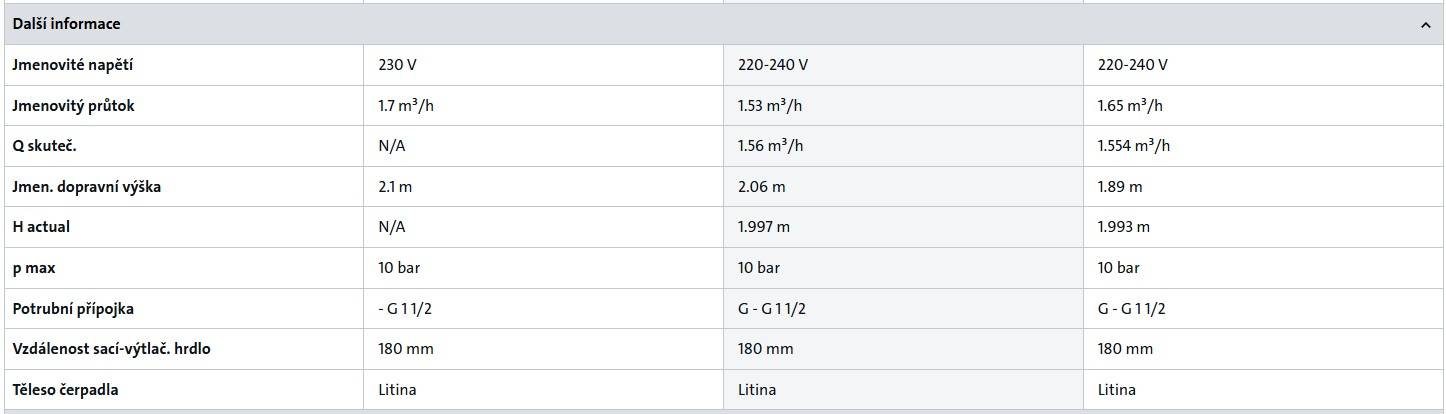Select the Těleso čerpadla row label
Screen dimensions: 1446x414
pos(65,390)
